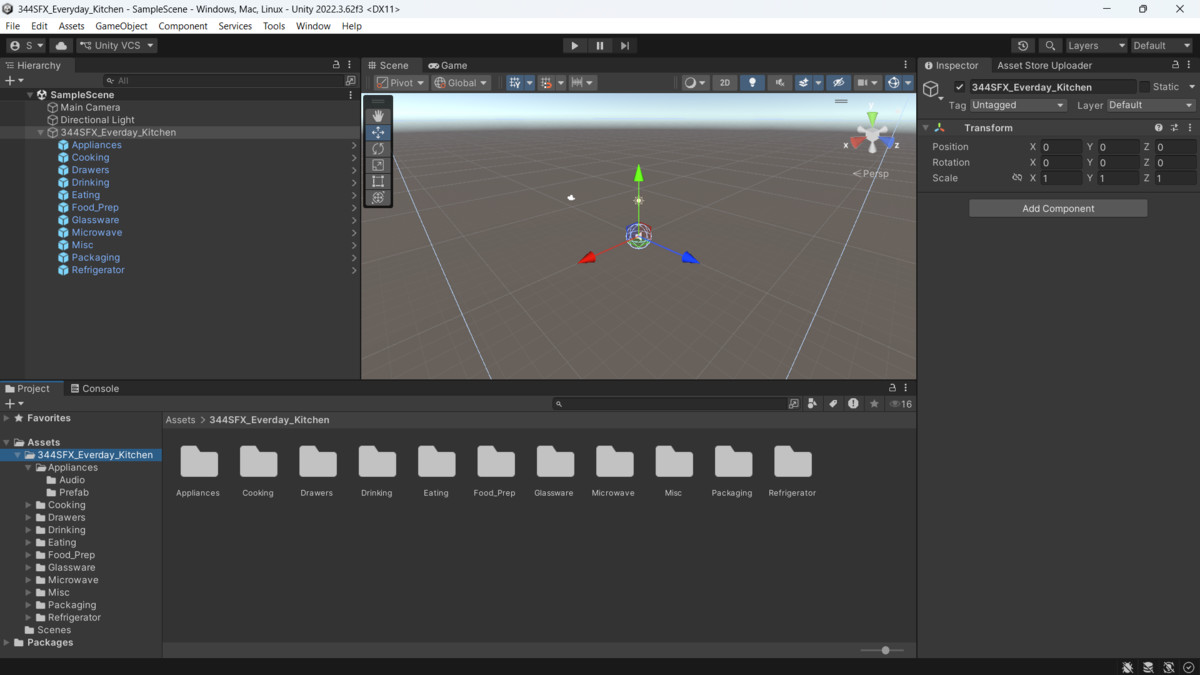The height and width of the screenshot is (675, 1200).
Task: Toggle scene audio mute
Action: click(780, 83)
